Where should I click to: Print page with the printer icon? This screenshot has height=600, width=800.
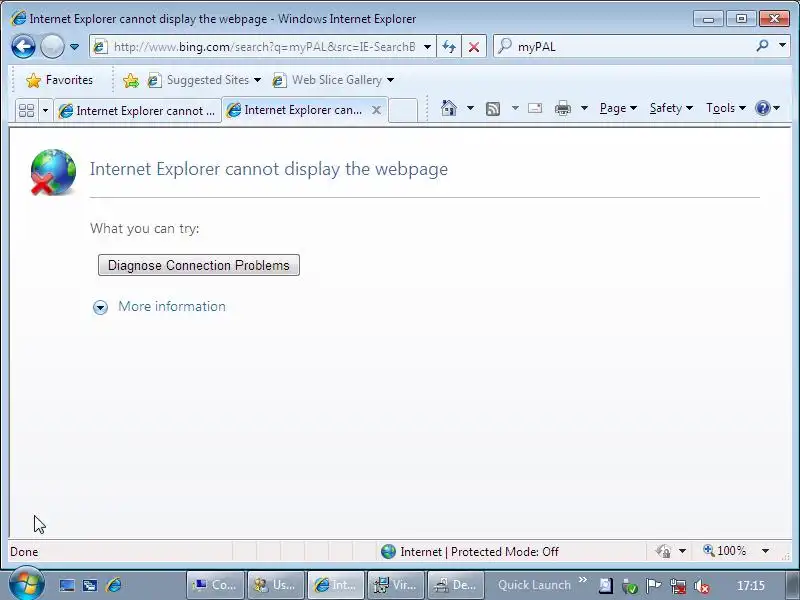(563, 108)
